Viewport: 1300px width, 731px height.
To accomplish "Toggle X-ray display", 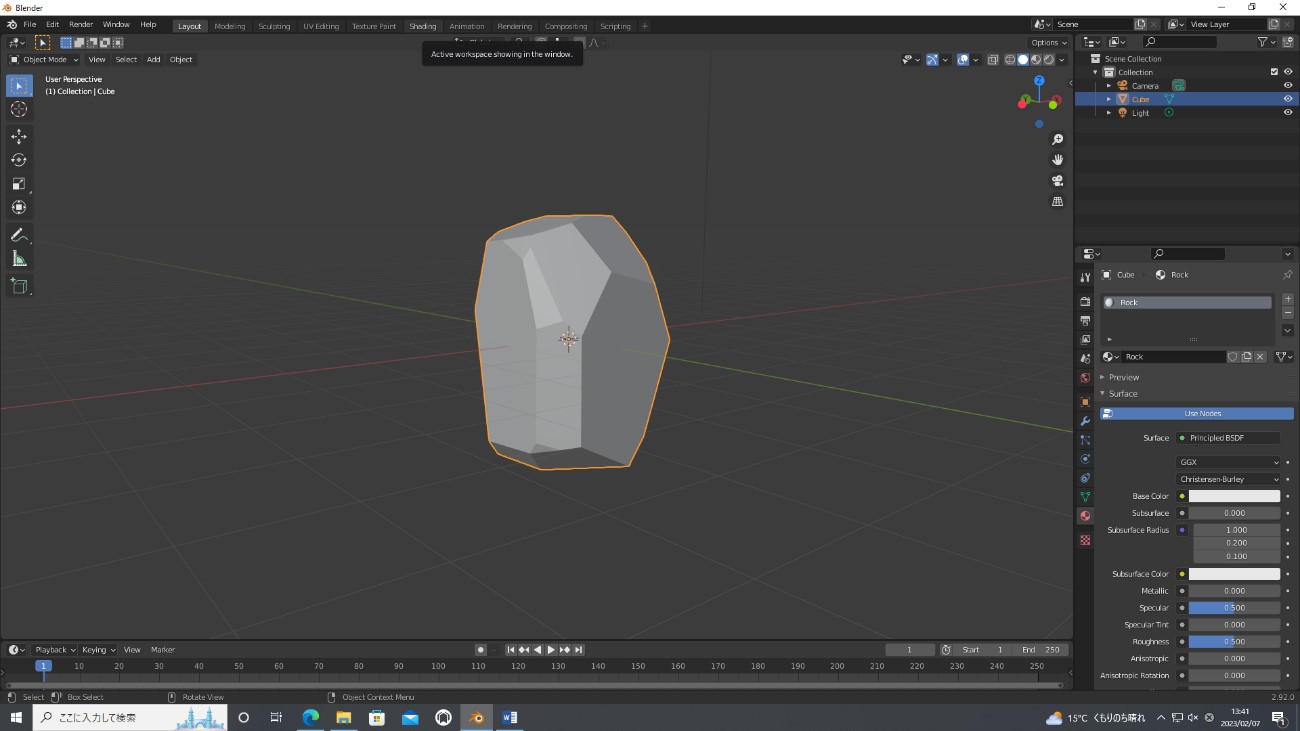I will coord(993,60).
